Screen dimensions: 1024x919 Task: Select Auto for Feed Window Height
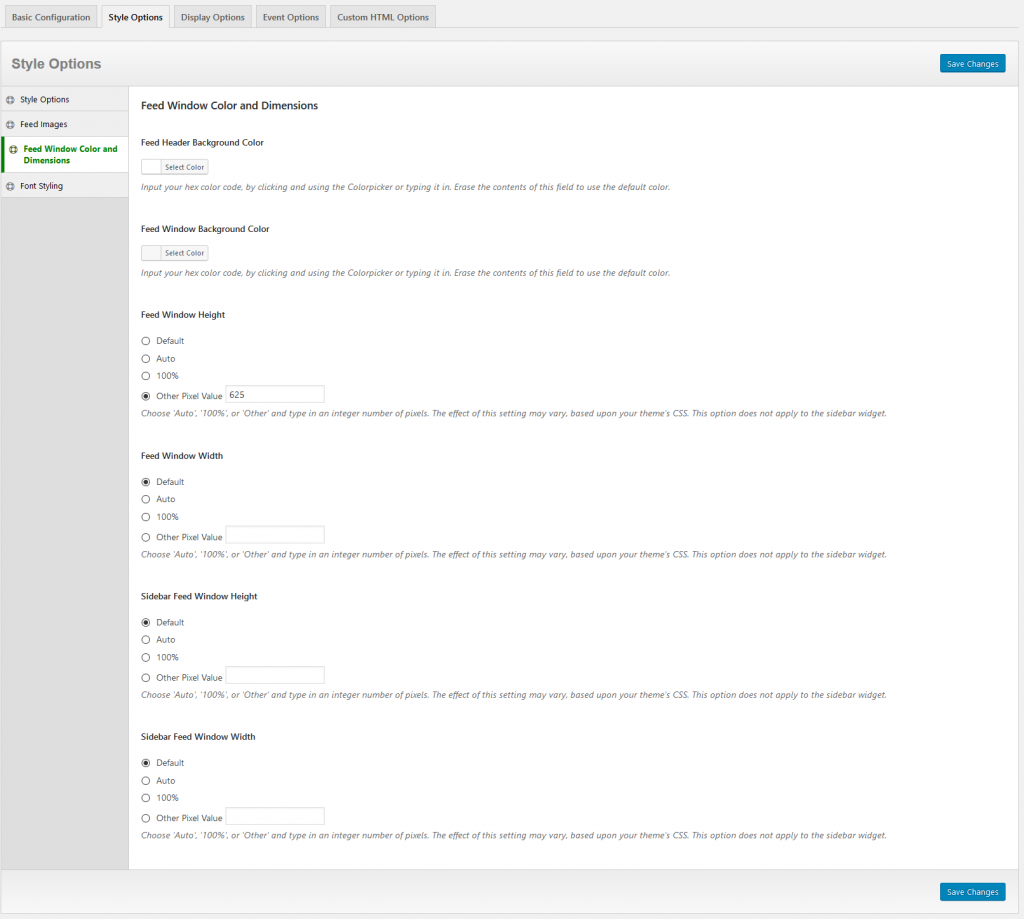tap(146, 359)
